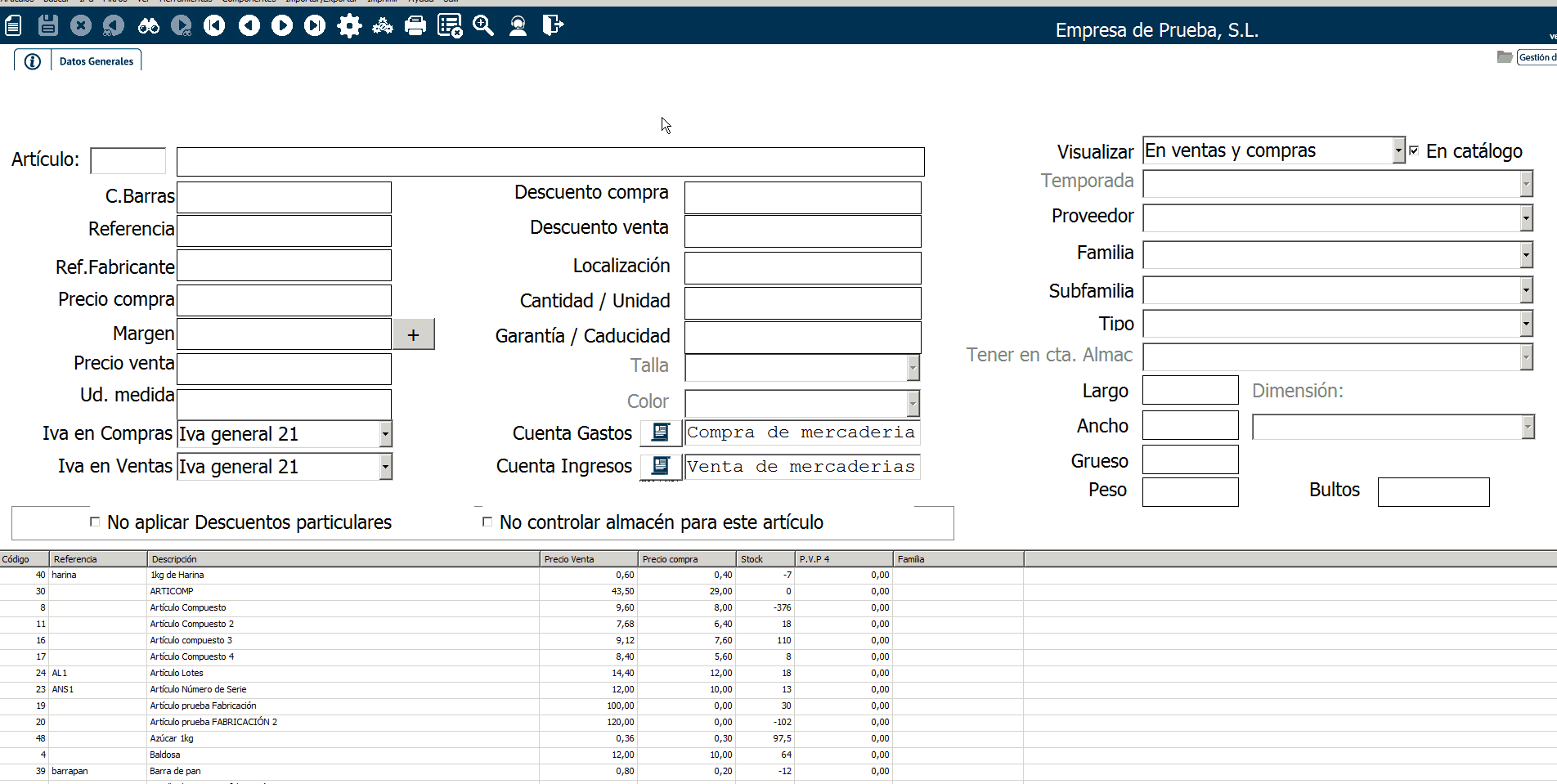Click the printer icon

pyautogui.click(x=415, y=26)
